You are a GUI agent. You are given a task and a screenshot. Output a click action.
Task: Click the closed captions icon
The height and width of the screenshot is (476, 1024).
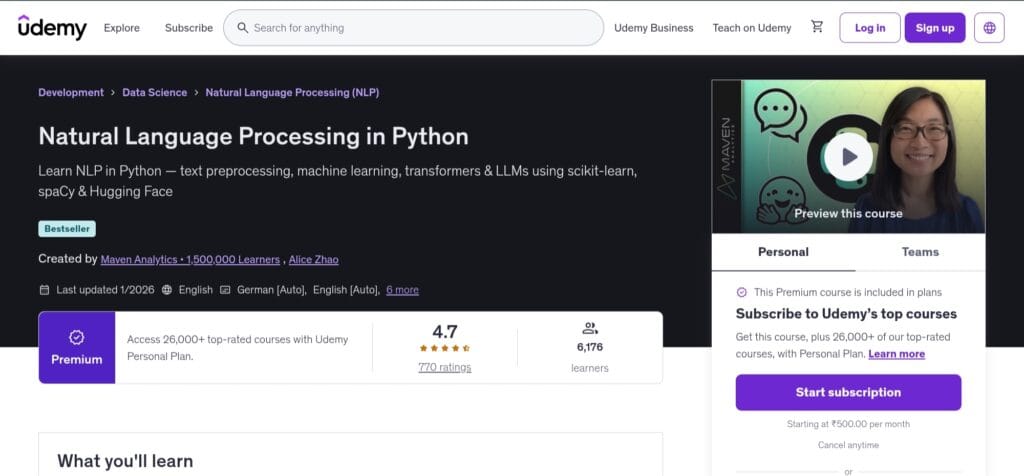tap(225, 290)
